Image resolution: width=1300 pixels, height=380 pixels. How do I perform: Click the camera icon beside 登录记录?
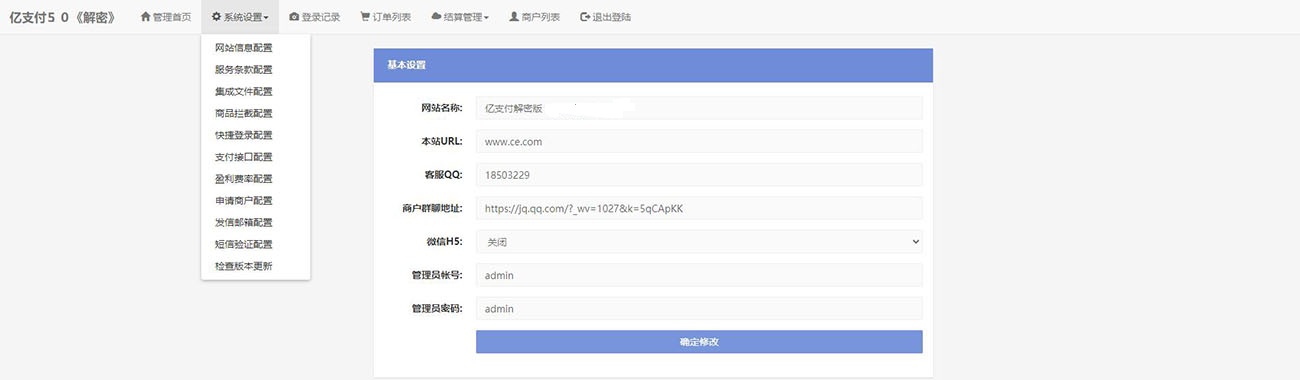[293, 17]
